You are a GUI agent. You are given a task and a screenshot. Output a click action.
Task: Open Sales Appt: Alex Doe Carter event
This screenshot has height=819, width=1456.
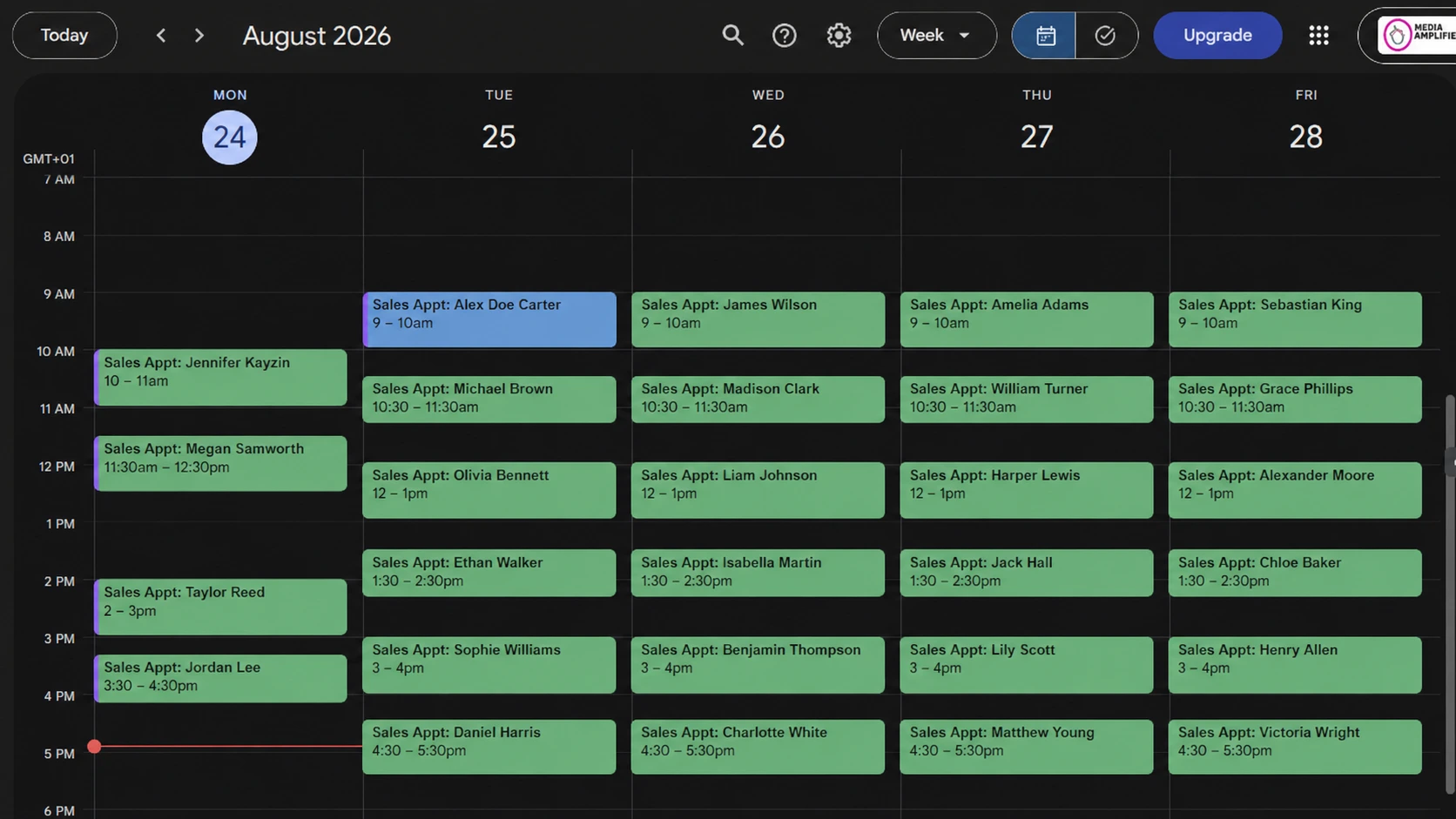[489, 319]
